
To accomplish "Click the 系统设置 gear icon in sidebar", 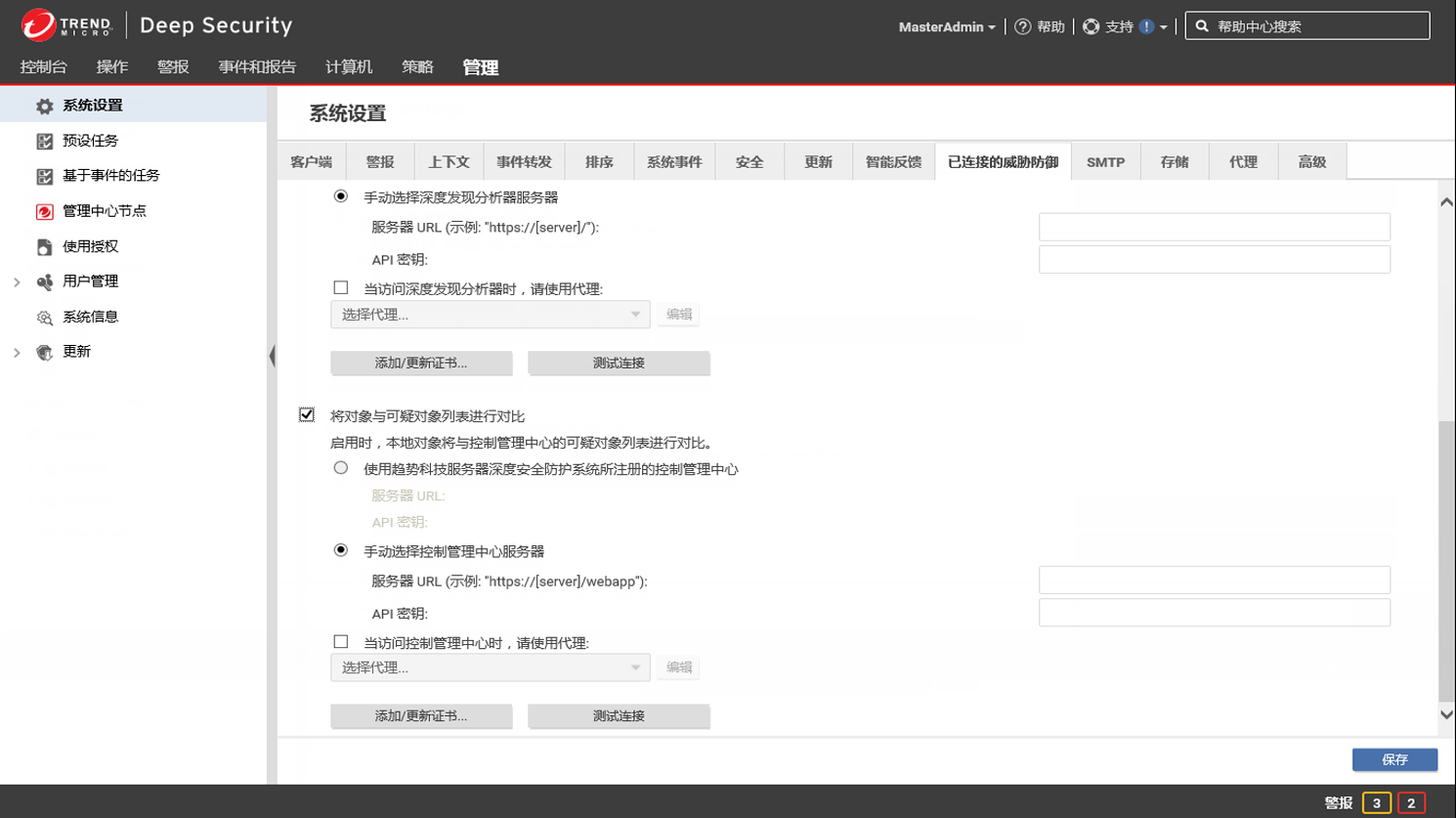I will 44,106.
